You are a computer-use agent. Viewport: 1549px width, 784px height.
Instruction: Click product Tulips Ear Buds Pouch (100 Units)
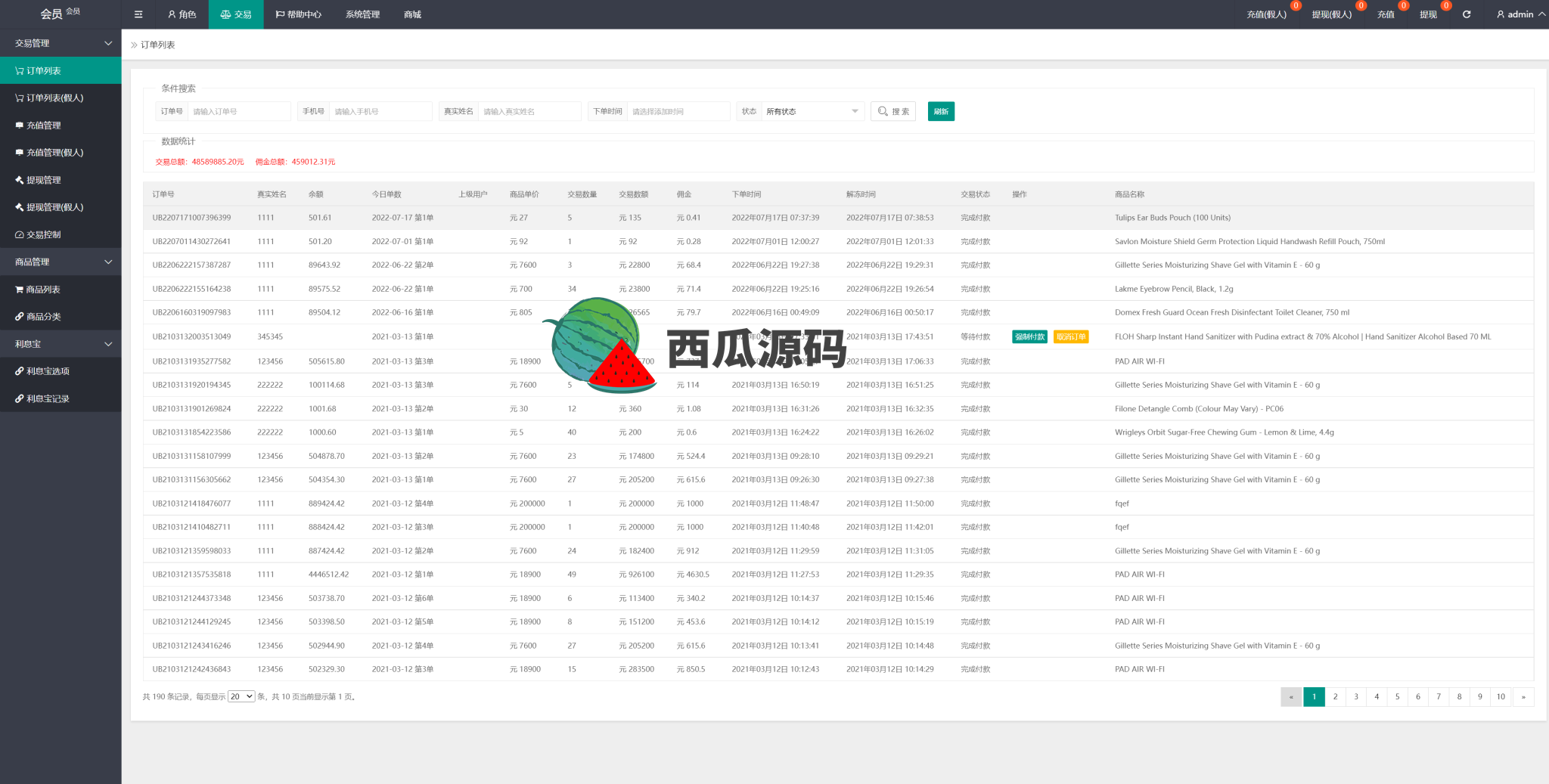pos(1172,218)
